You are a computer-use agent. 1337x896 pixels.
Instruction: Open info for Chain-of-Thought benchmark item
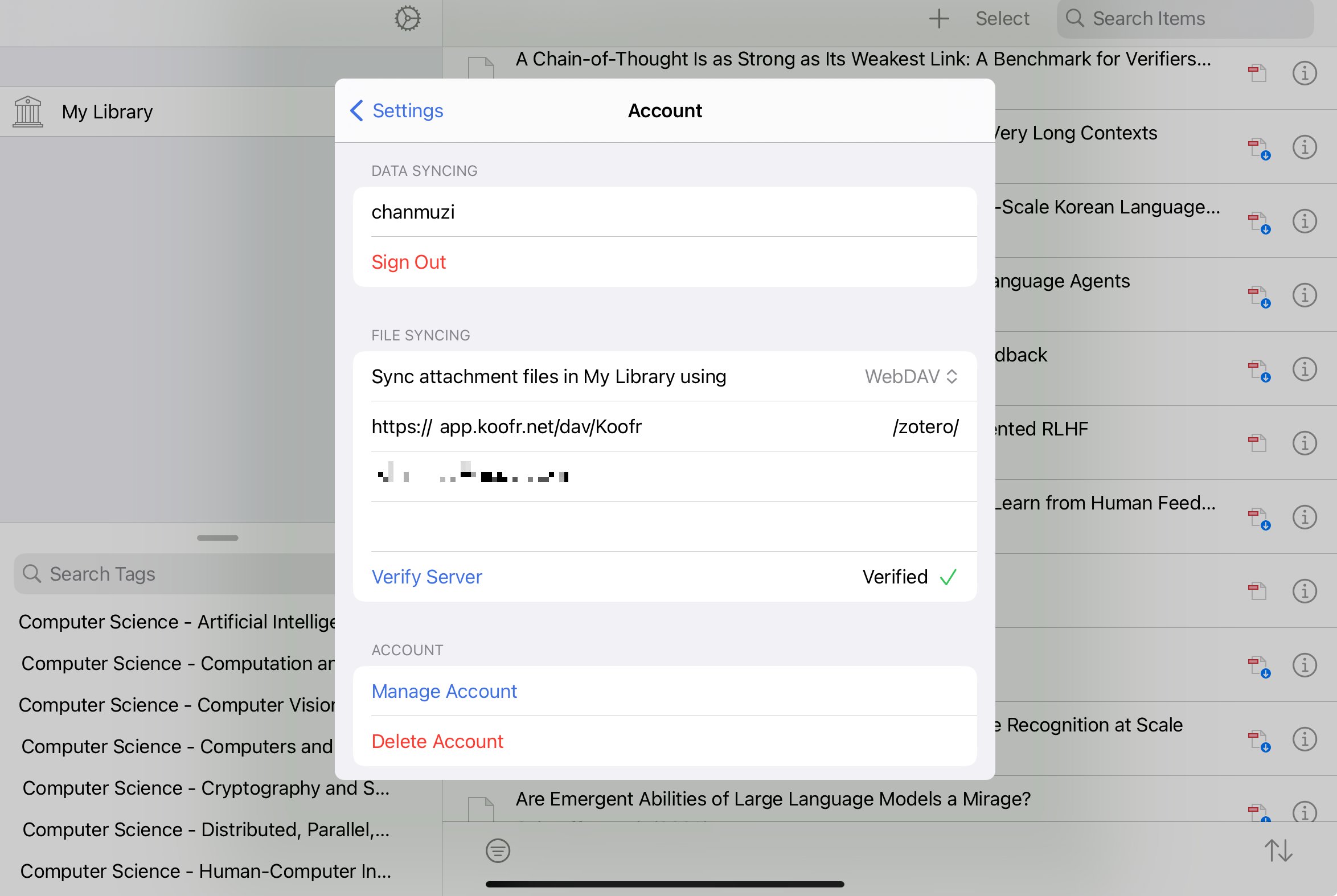coord(1304,73)
